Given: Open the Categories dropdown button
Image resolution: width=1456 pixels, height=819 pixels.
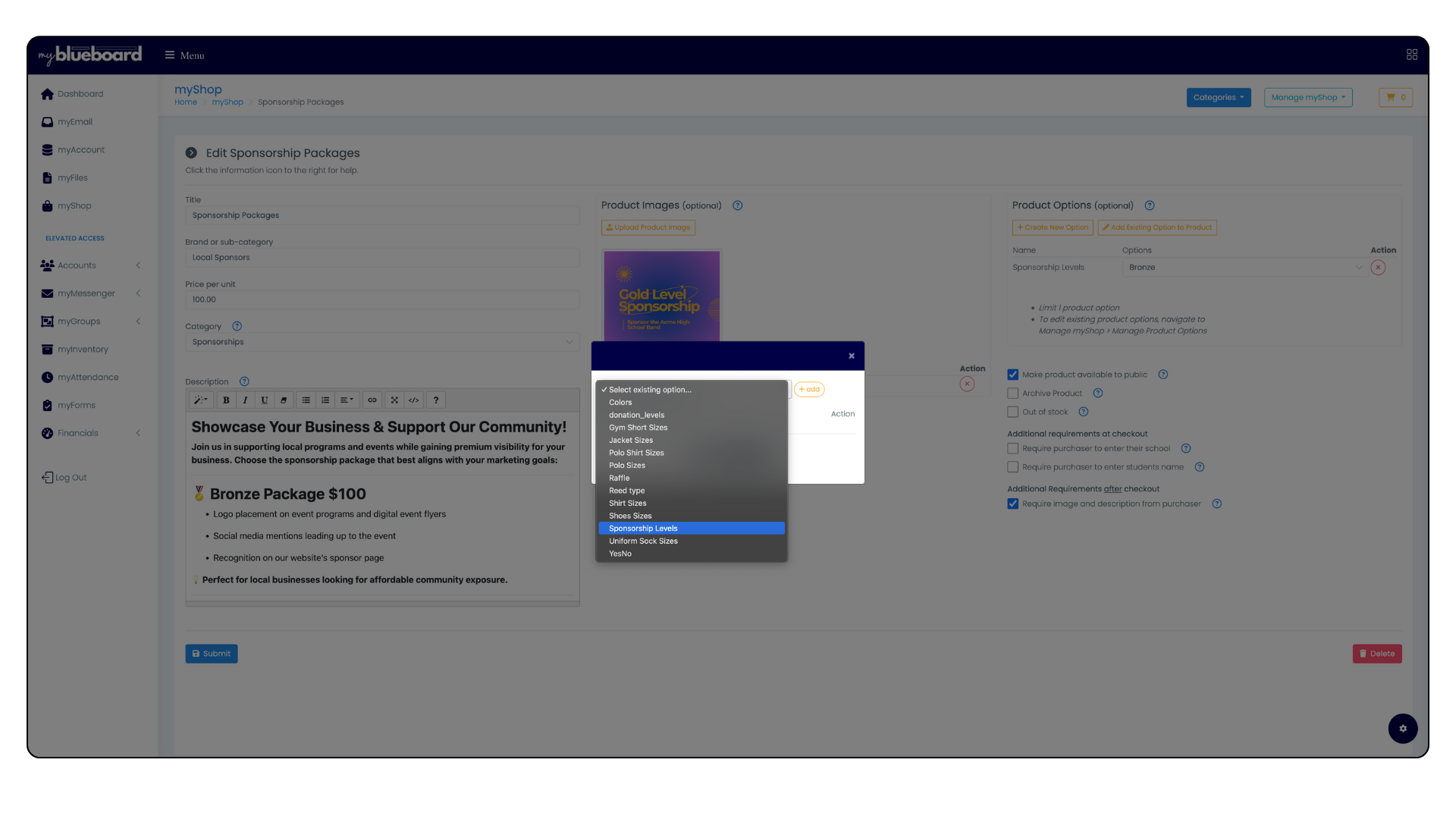Looking at the screenshot, I should [1218, 97].
